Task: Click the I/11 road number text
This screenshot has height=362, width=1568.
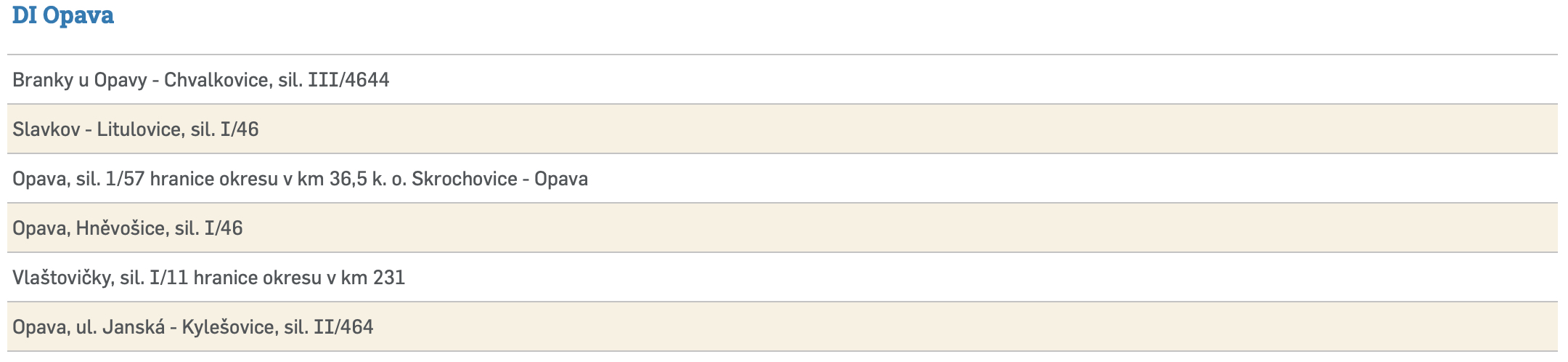Action: 169,278
